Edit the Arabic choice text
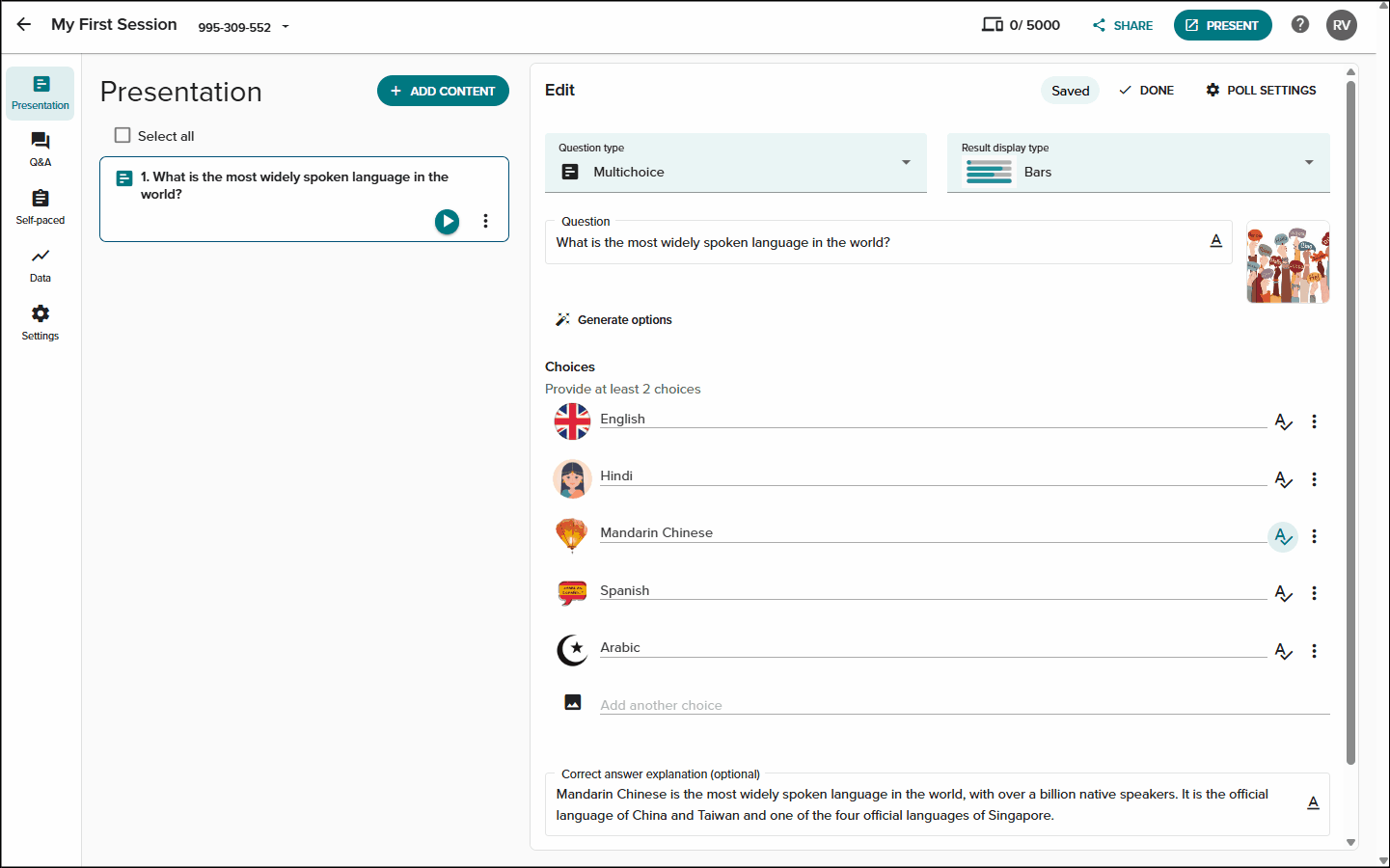The image size is (1390, 868). click(933, 647)
